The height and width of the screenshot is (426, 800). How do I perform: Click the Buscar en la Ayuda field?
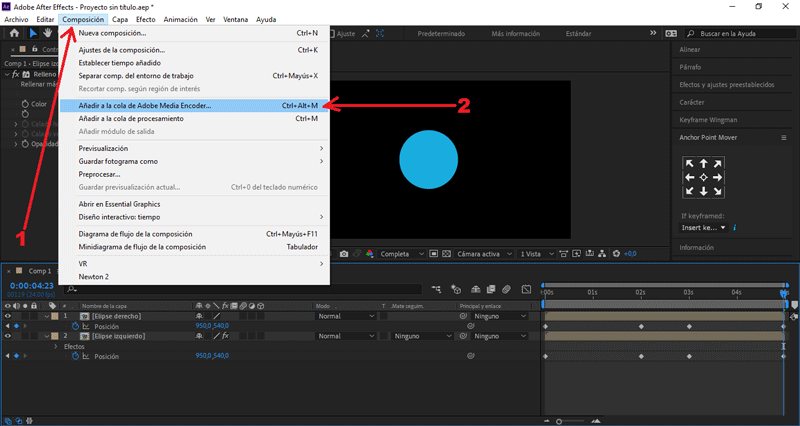click(x=741, y=34)
